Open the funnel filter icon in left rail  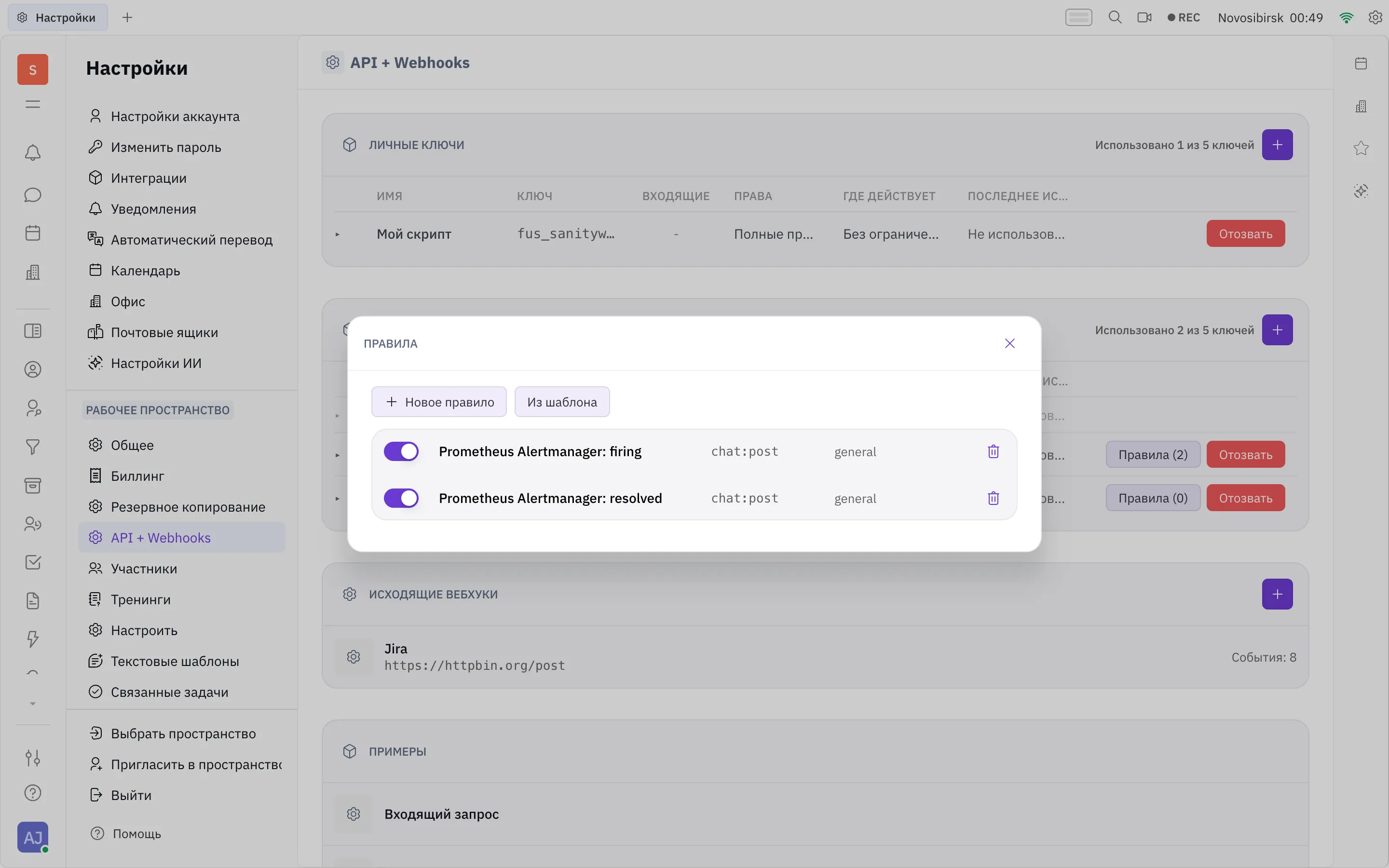point(33,447)
